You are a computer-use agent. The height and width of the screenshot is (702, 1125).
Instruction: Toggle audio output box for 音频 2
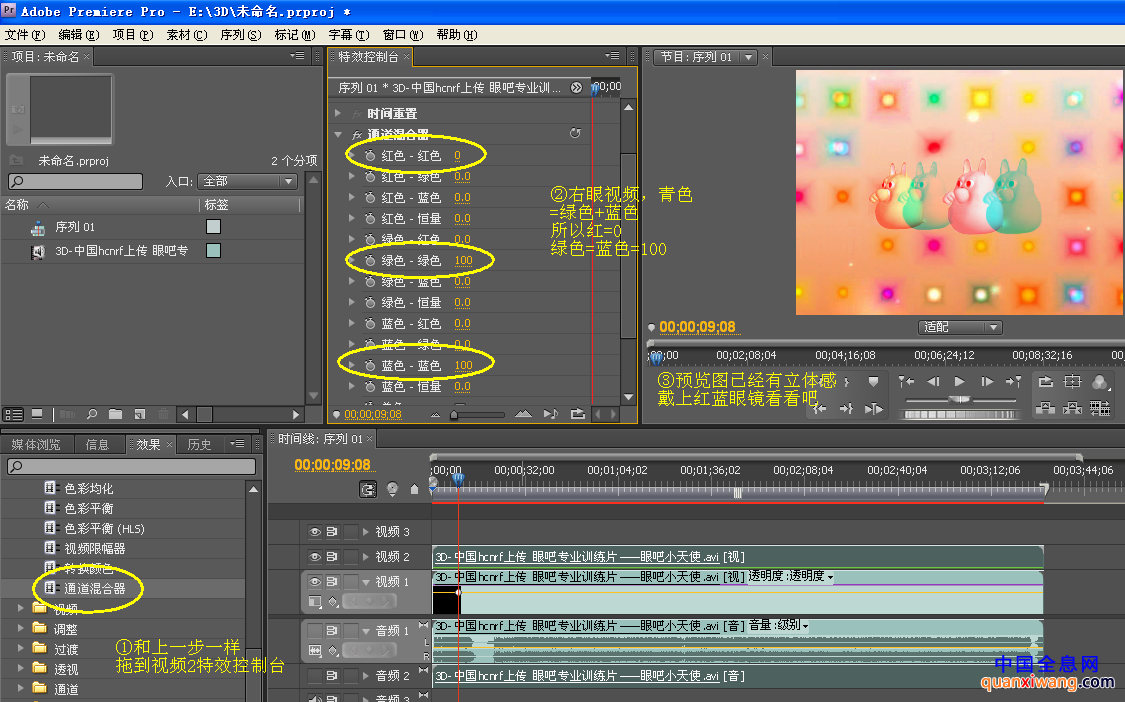[x=314, y=675]
